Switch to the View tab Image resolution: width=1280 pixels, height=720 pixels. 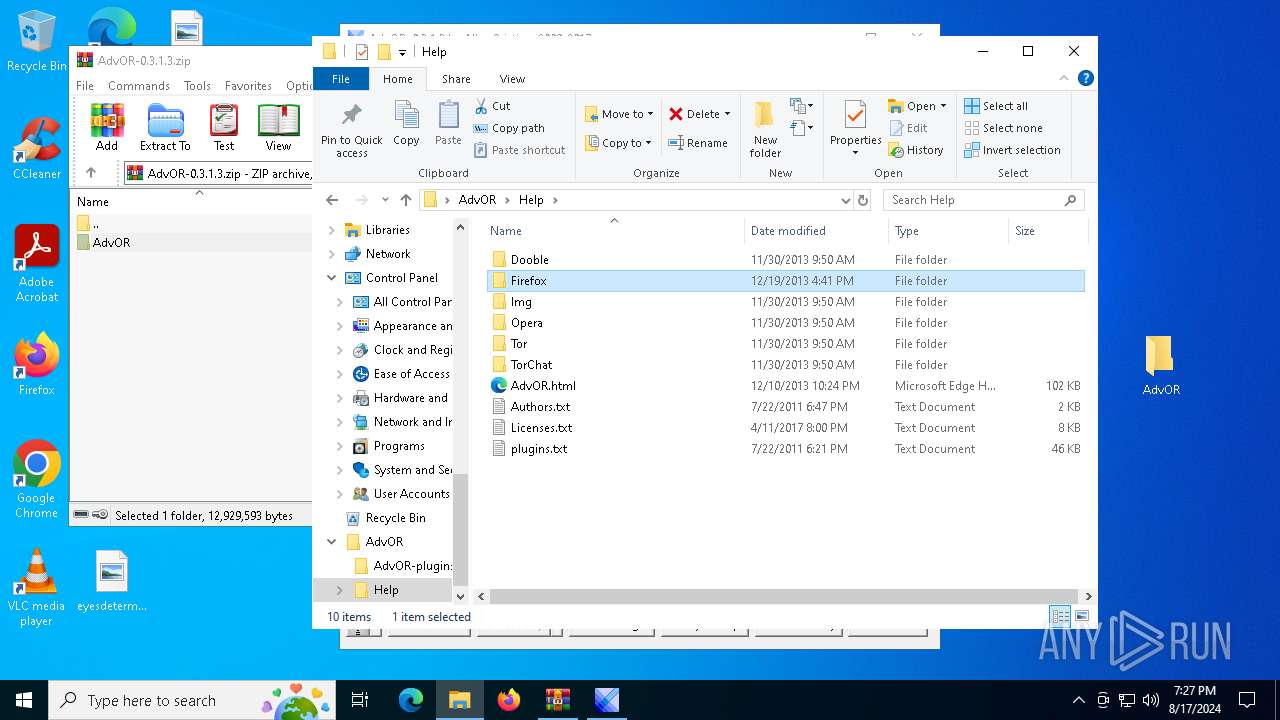point(512,79)
